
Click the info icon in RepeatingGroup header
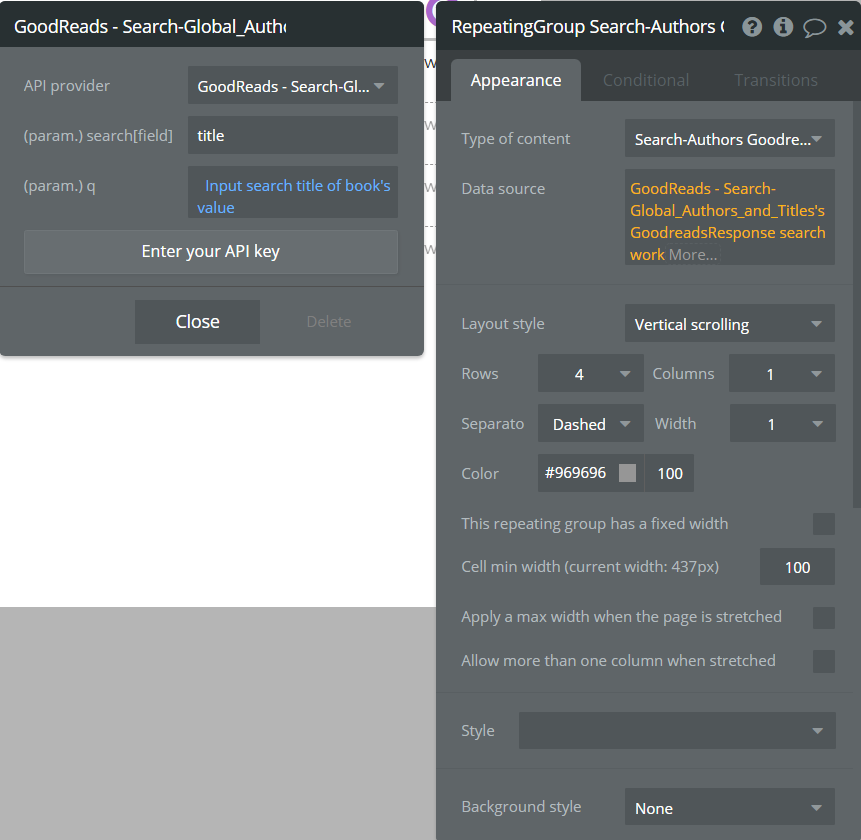(783, 26)
